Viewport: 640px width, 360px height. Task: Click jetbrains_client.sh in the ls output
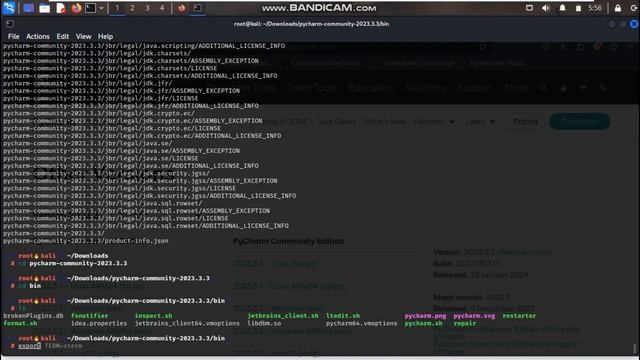[x=283, y=316]
